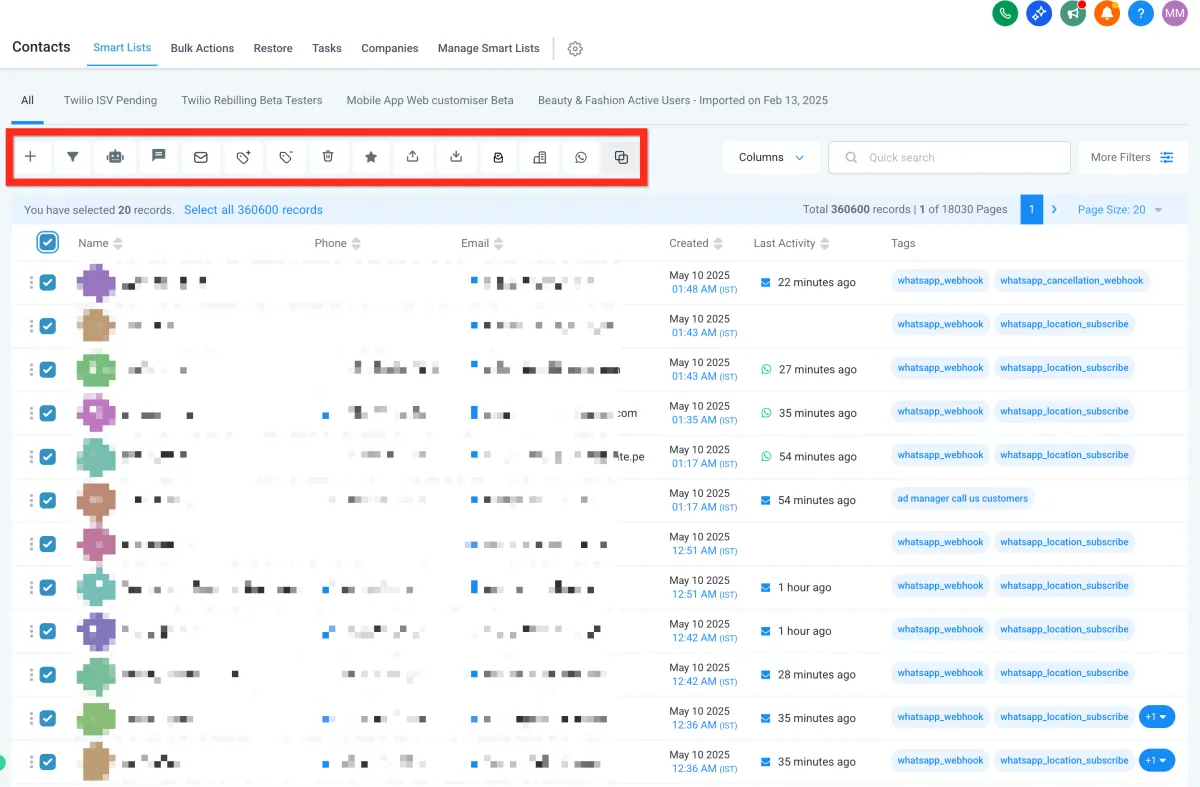Select the Twilio ISV Pending smart list

(x=110, y=100)
